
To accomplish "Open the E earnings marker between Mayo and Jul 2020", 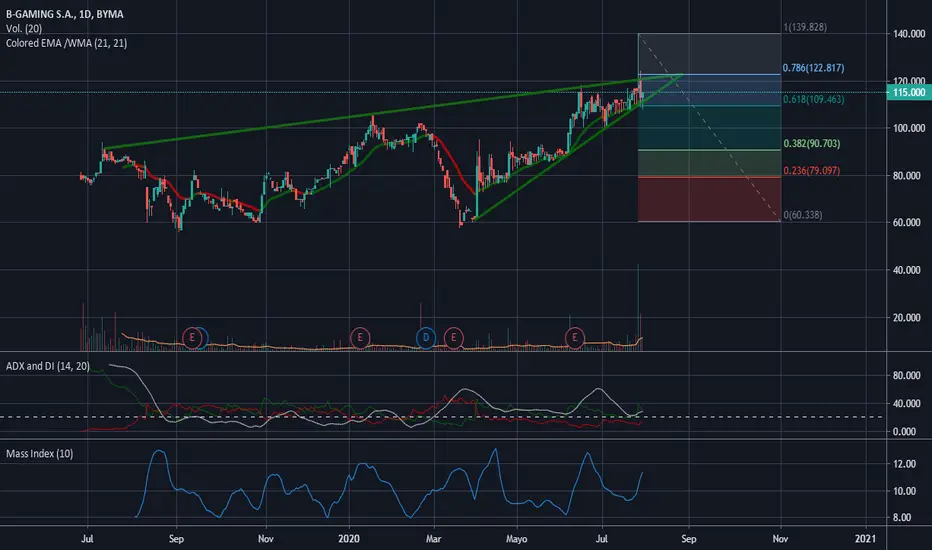I will click(574, 338).
